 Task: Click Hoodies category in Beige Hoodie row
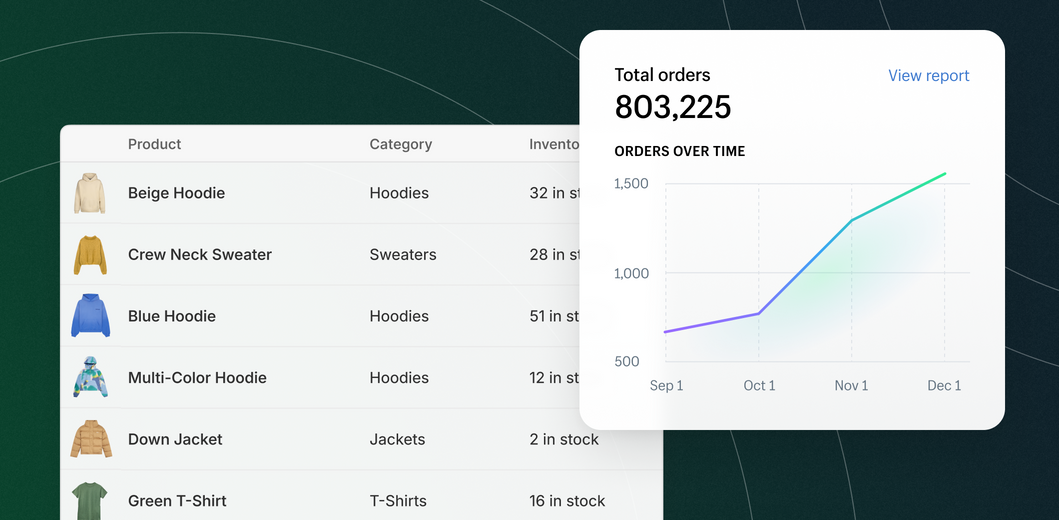[x=399, y=193]
